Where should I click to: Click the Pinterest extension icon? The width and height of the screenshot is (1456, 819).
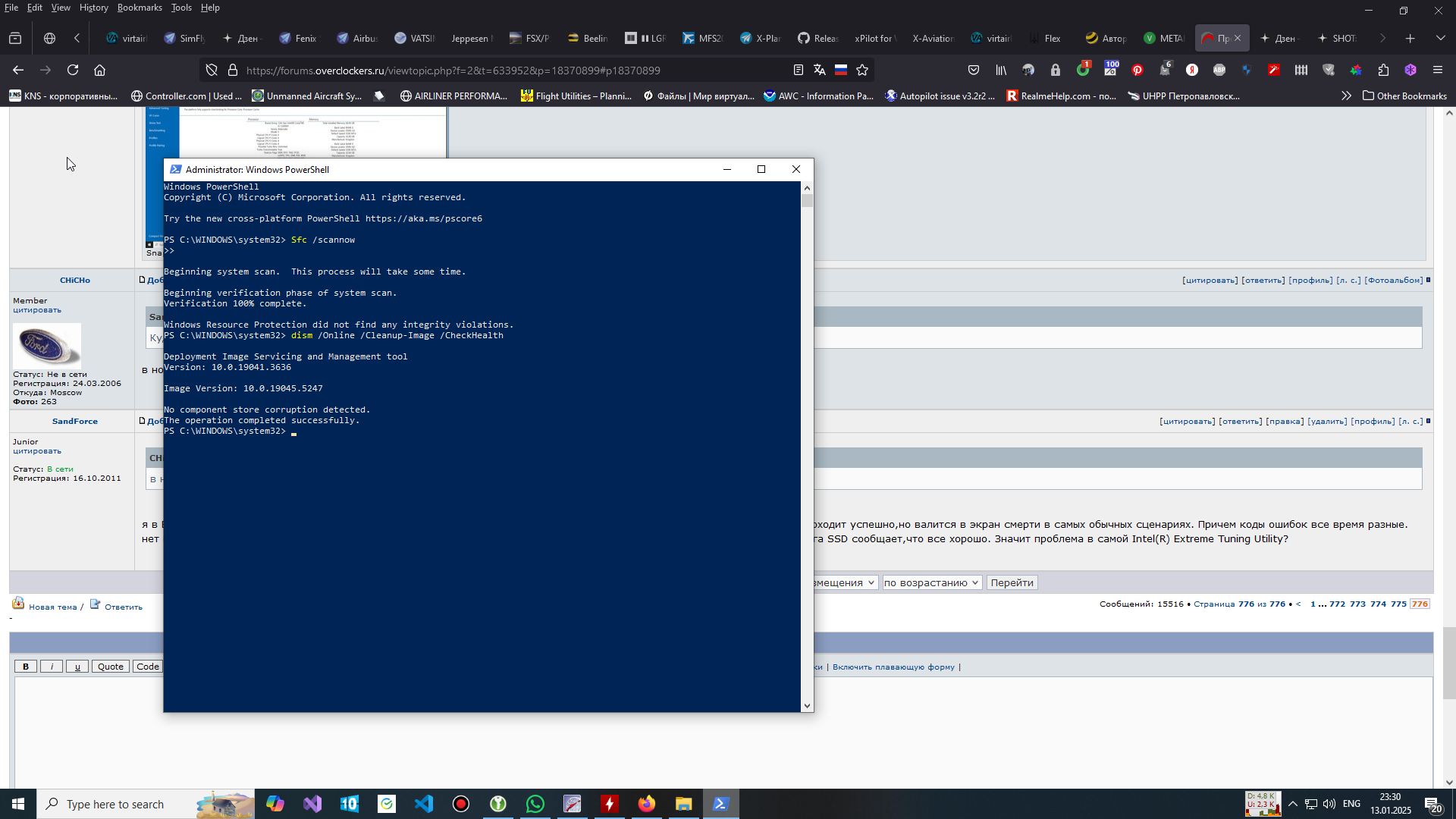pyautogui.click(x=1137, y=70)
